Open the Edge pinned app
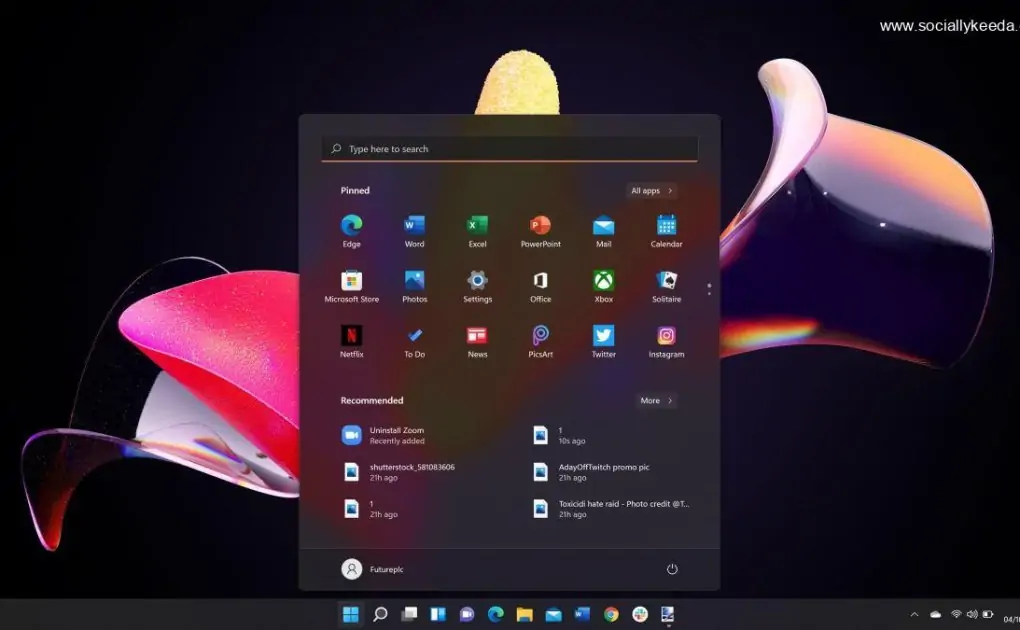This screenshot has width=1020, height=630. click(x=351, y=231)
